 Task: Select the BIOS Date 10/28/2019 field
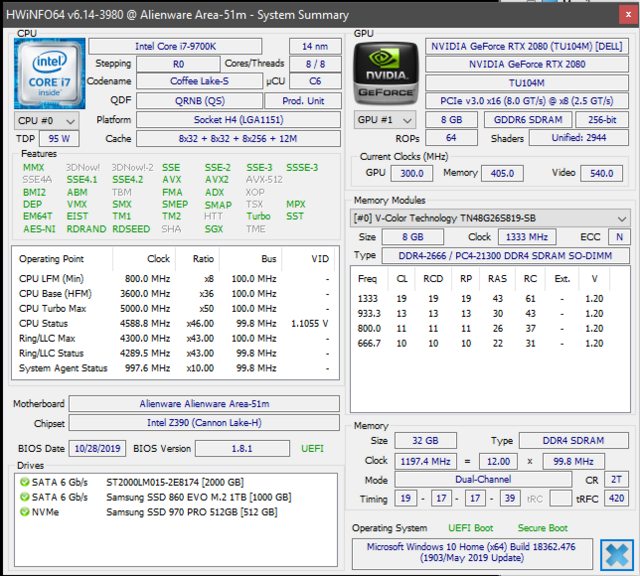pos(98,447)
